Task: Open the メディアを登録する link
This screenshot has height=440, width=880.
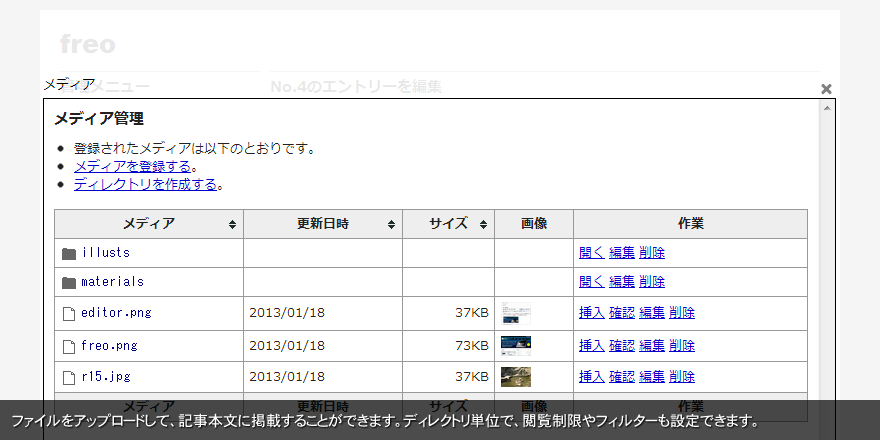Action: (x=132, y=166)
